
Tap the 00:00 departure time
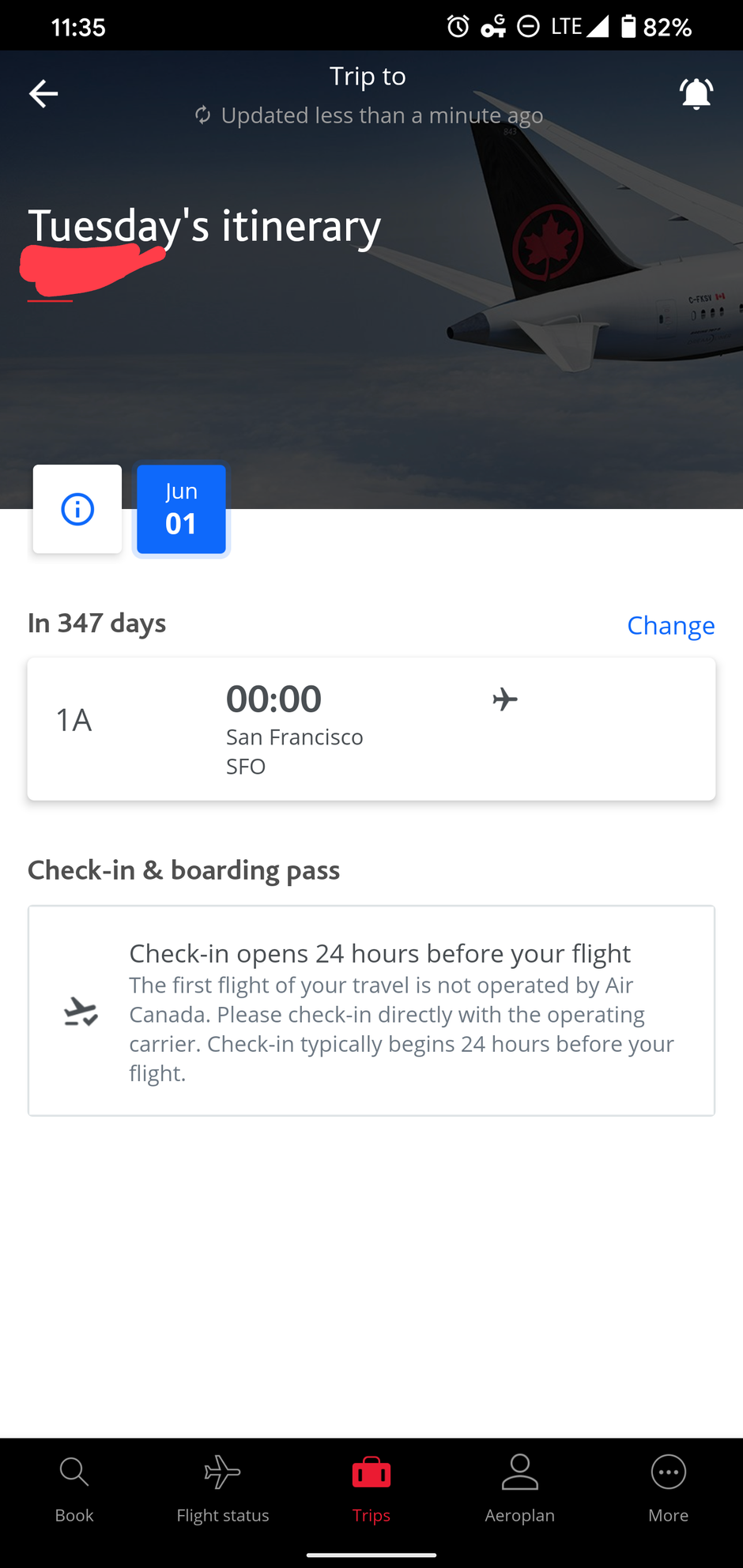(273, 699)
